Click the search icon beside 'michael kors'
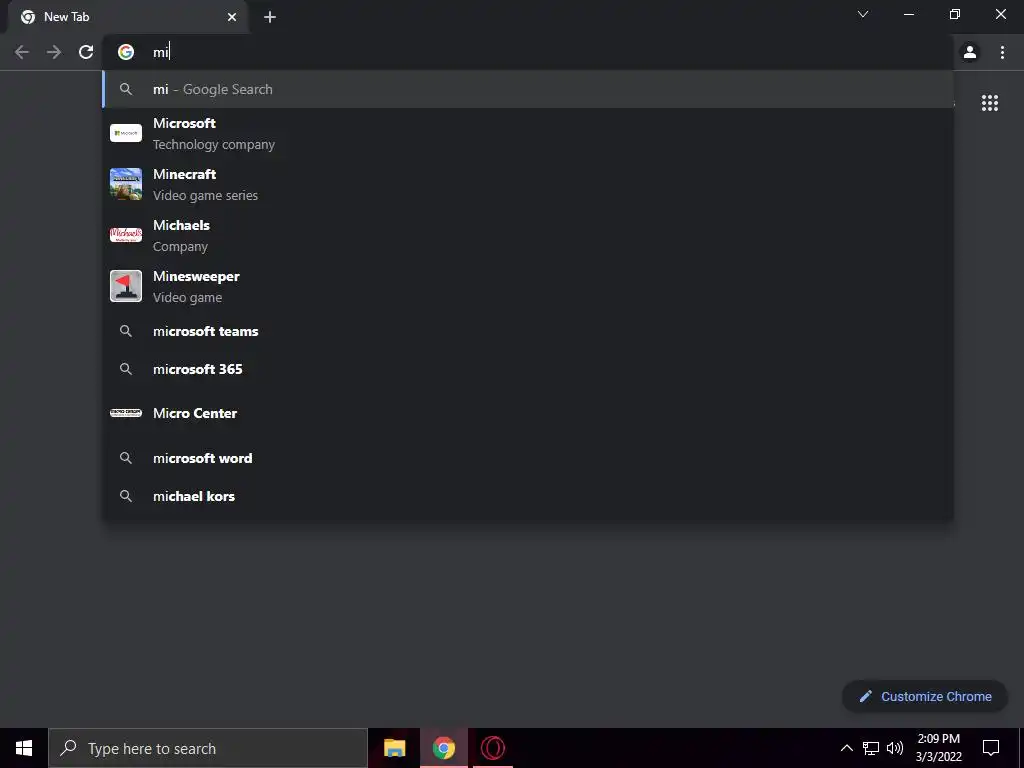The height and width of the screenshot is (768, 1024). [x=126, y=496]
